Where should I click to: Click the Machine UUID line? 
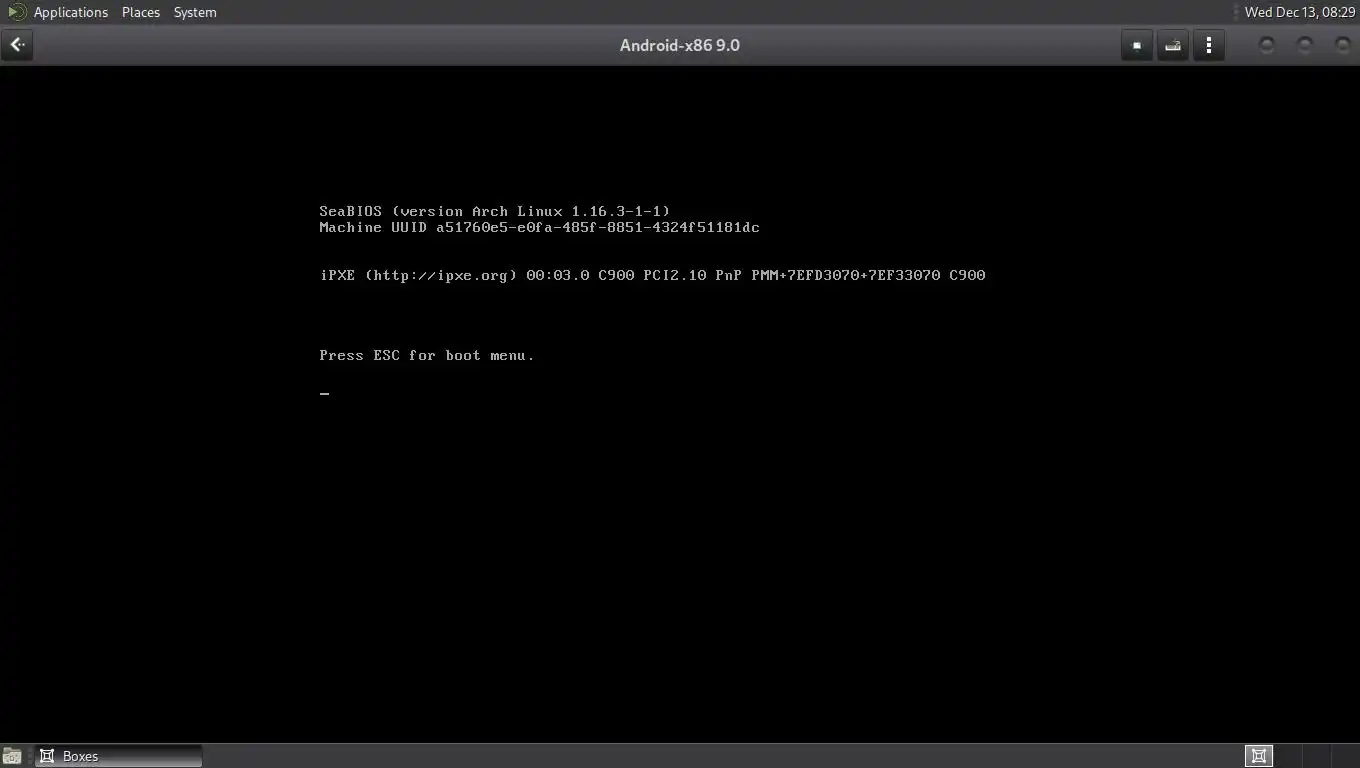point(539,227)
